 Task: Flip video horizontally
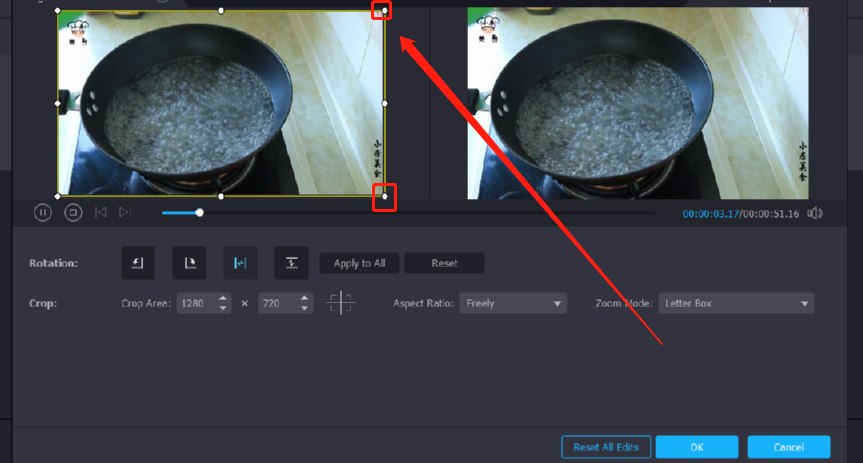pos(240,263)
